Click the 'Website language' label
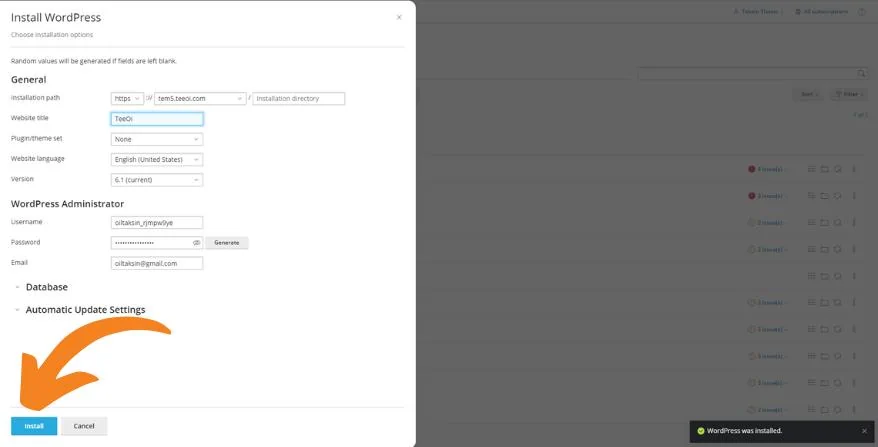 38,159
